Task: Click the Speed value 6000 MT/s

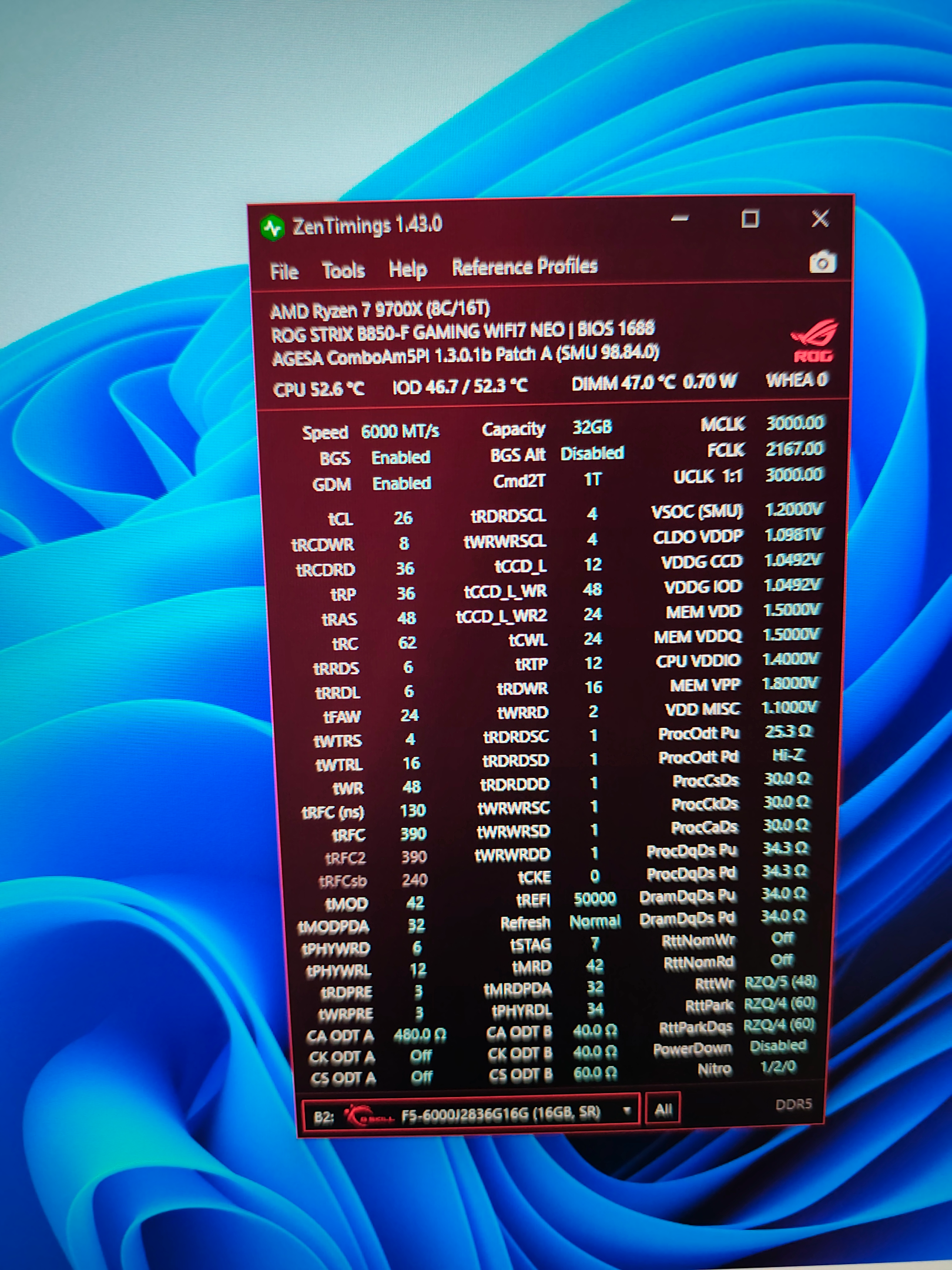Action: pyautogui.click(x=400, y=432)
